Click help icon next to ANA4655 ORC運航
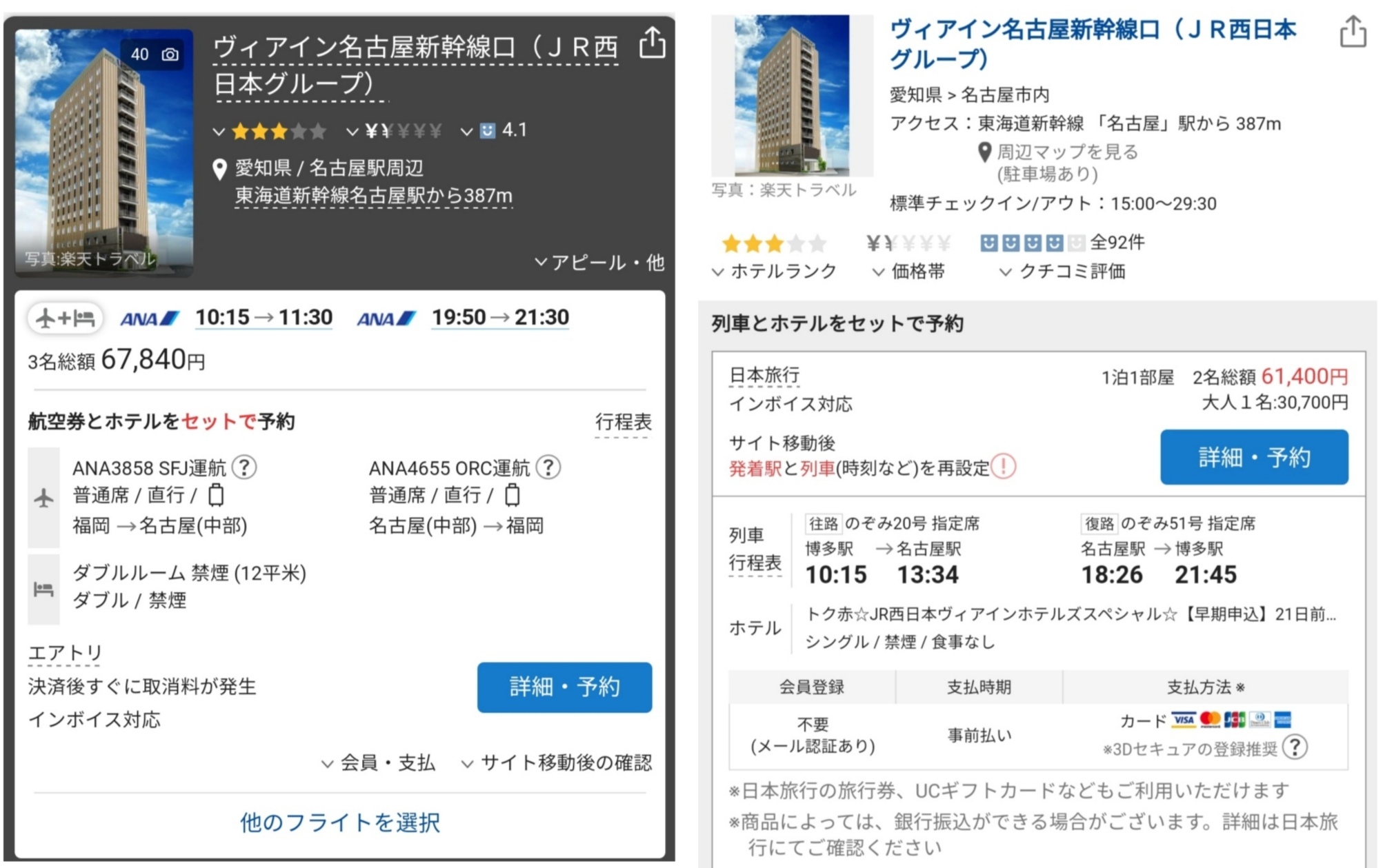The height and width of the screenshot is (868, 1394). [548, 467]
